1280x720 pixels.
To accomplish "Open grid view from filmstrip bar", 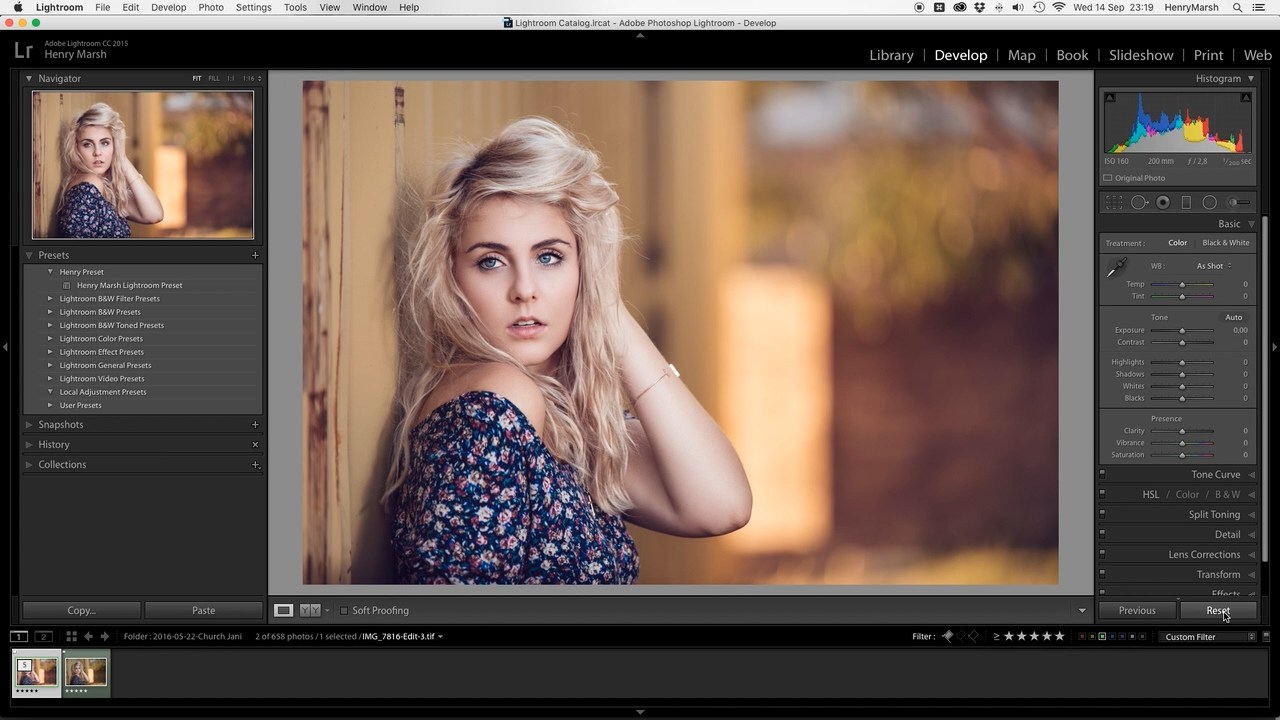I will 71,636.
